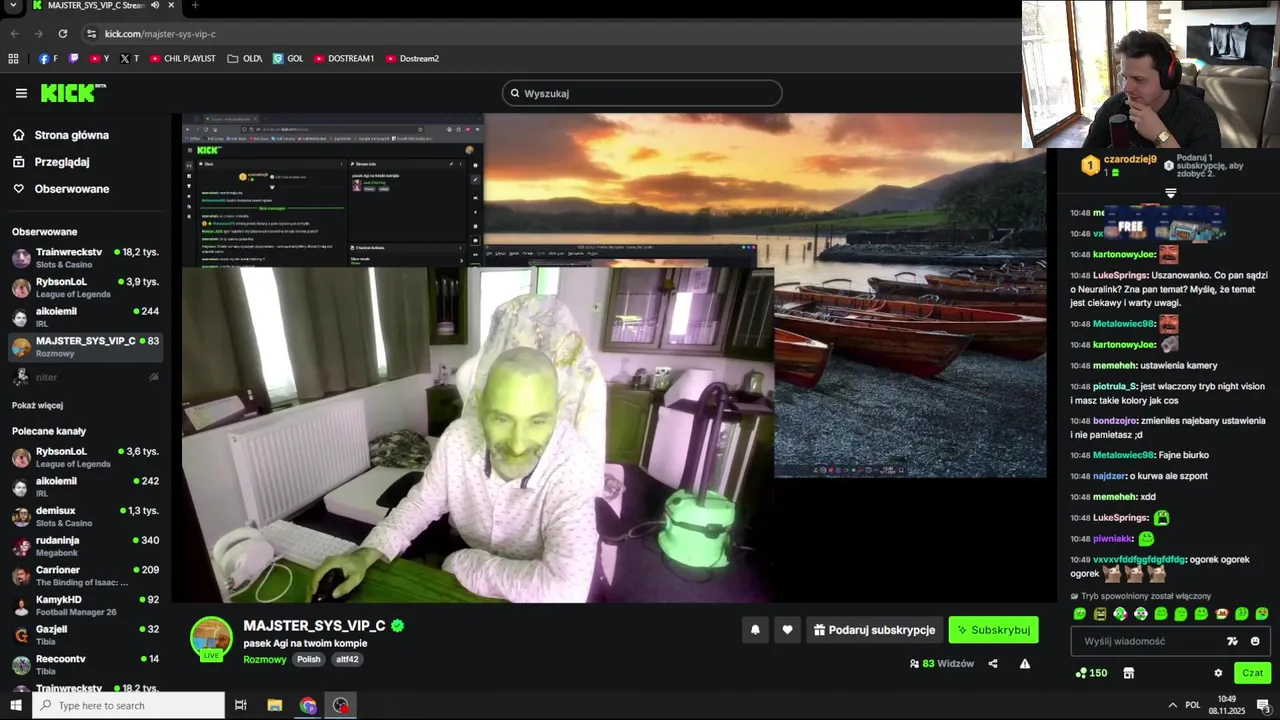
Task: Click the KICK logo
Action: (x=72, y=93)
